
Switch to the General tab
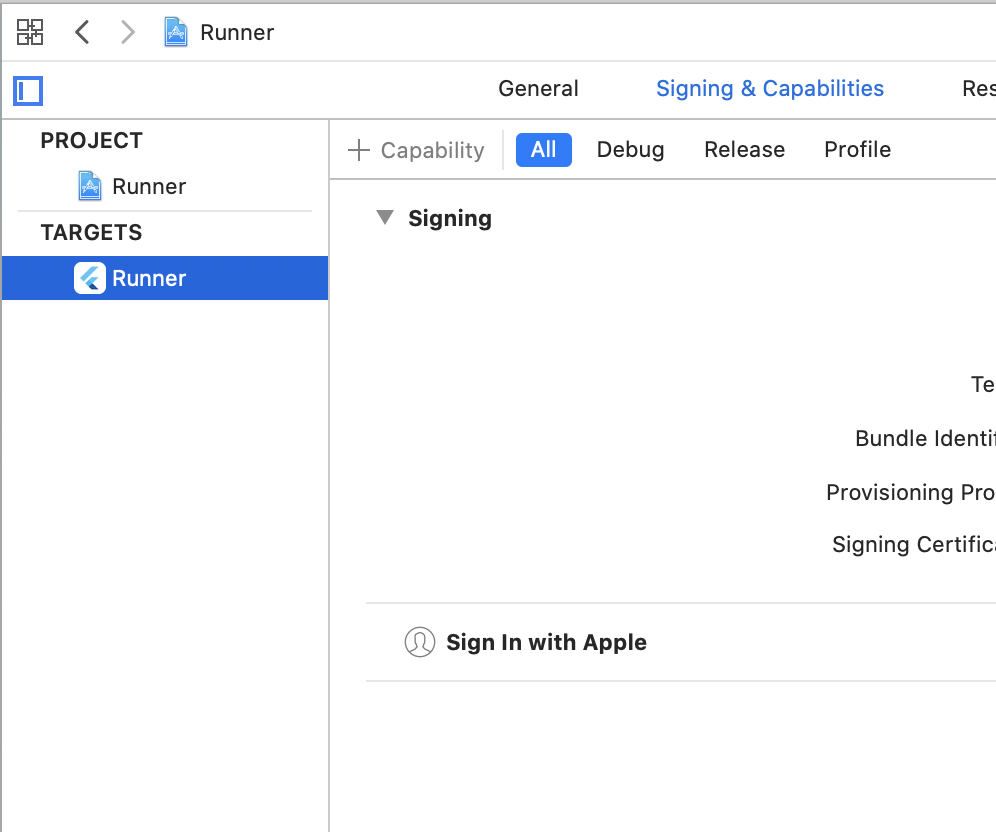click(538, 88)
